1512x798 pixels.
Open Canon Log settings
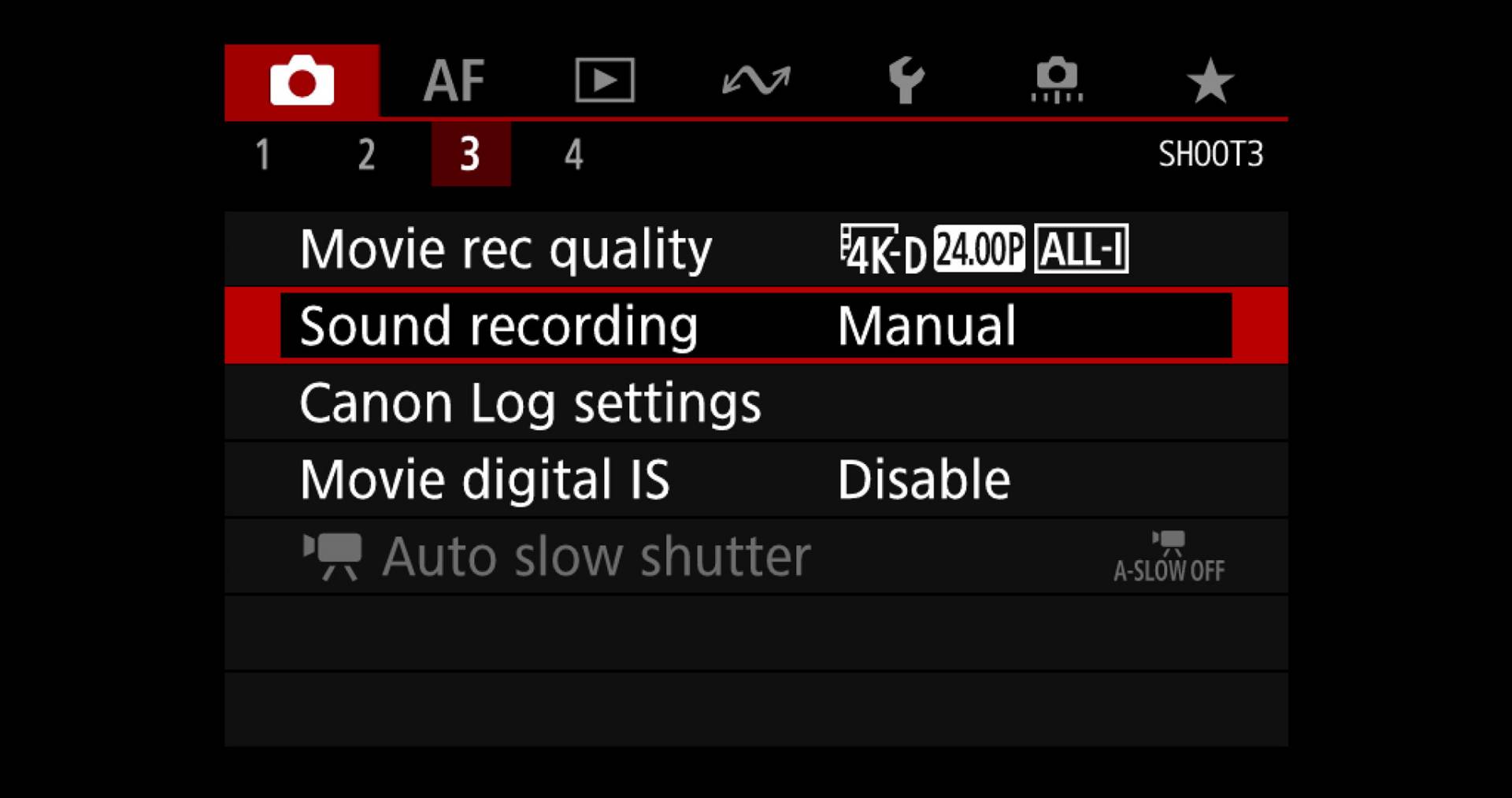(756, 403)
